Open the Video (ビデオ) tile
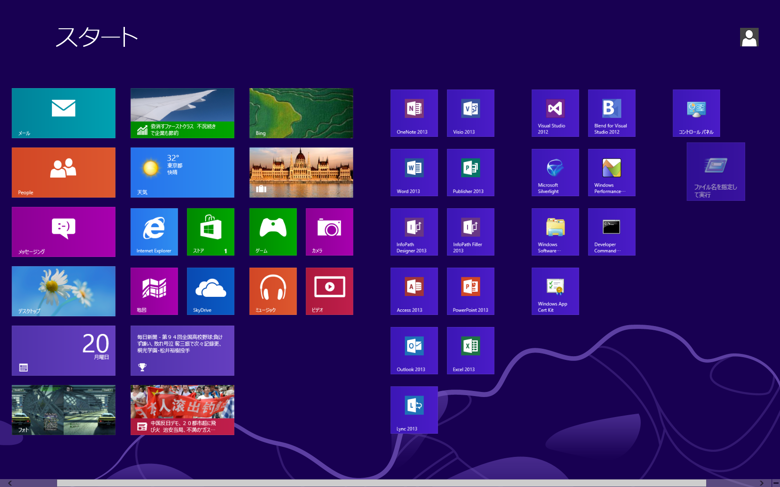Screen dimensions: 780x487 tap(329, 292)
